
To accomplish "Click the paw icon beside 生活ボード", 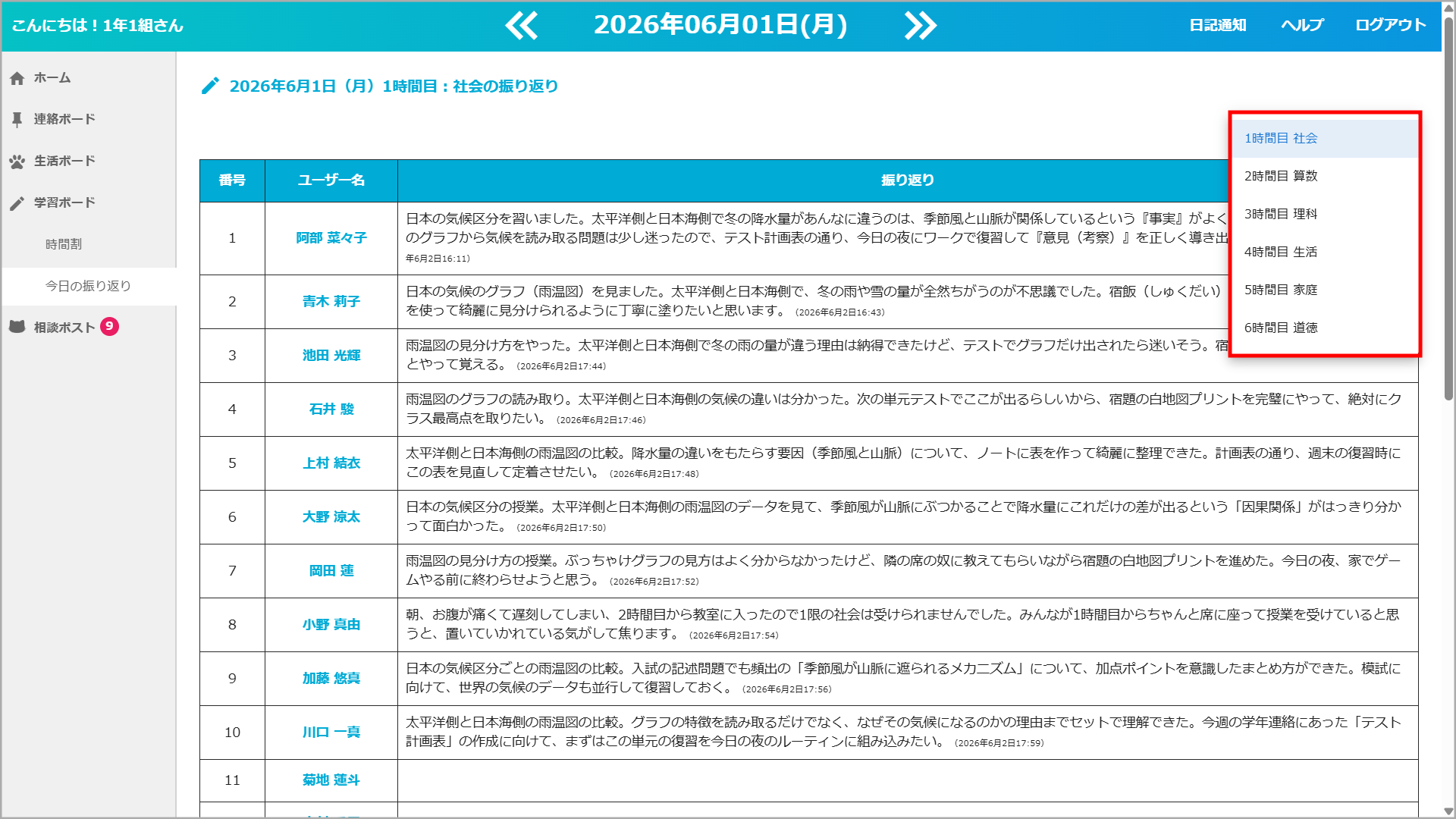I will click(x=17, y=161).
